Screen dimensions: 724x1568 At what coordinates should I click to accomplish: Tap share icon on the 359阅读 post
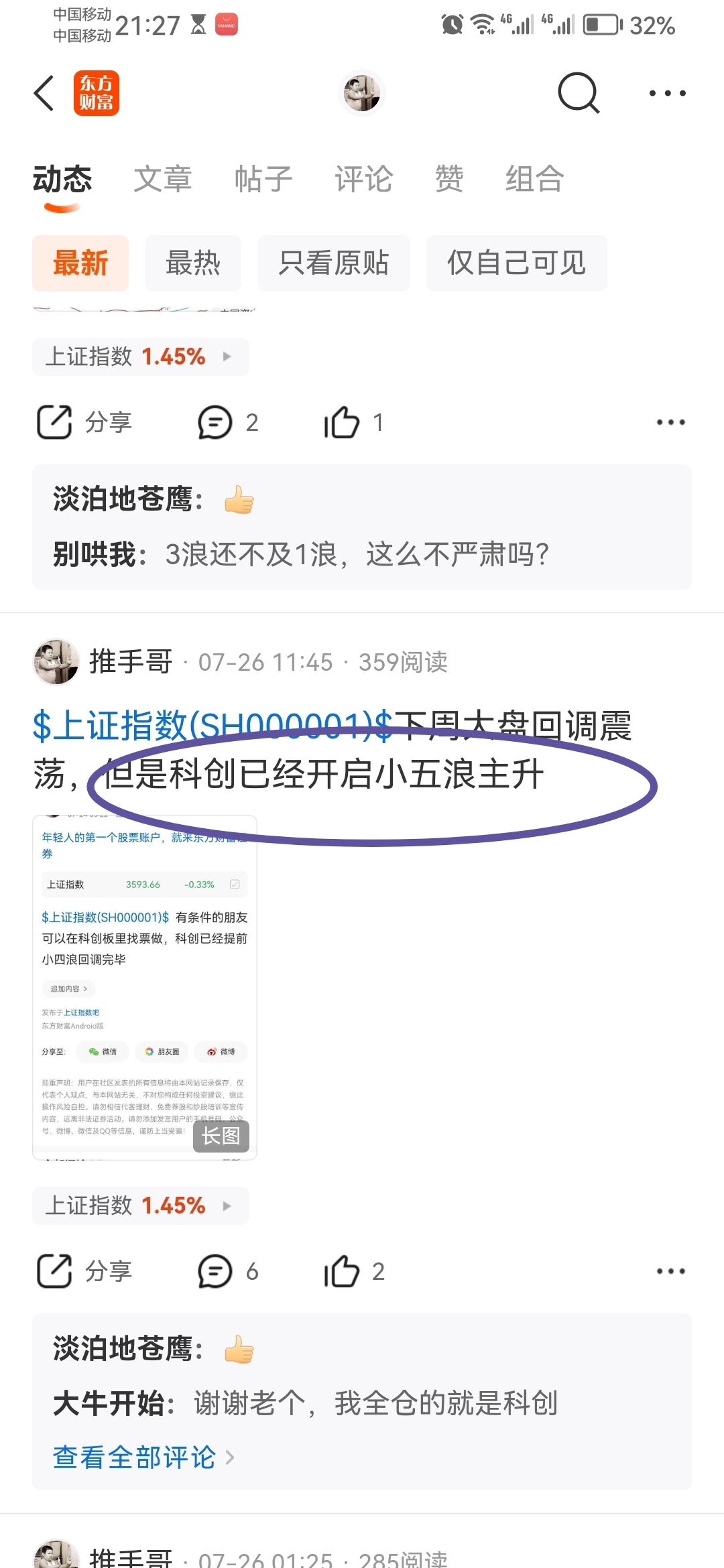[54, 1271]
